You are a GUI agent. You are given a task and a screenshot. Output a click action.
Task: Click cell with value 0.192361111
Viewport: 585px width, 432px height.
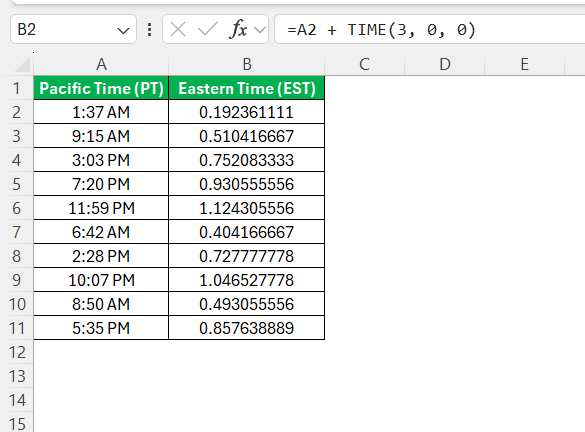point(247,112)
